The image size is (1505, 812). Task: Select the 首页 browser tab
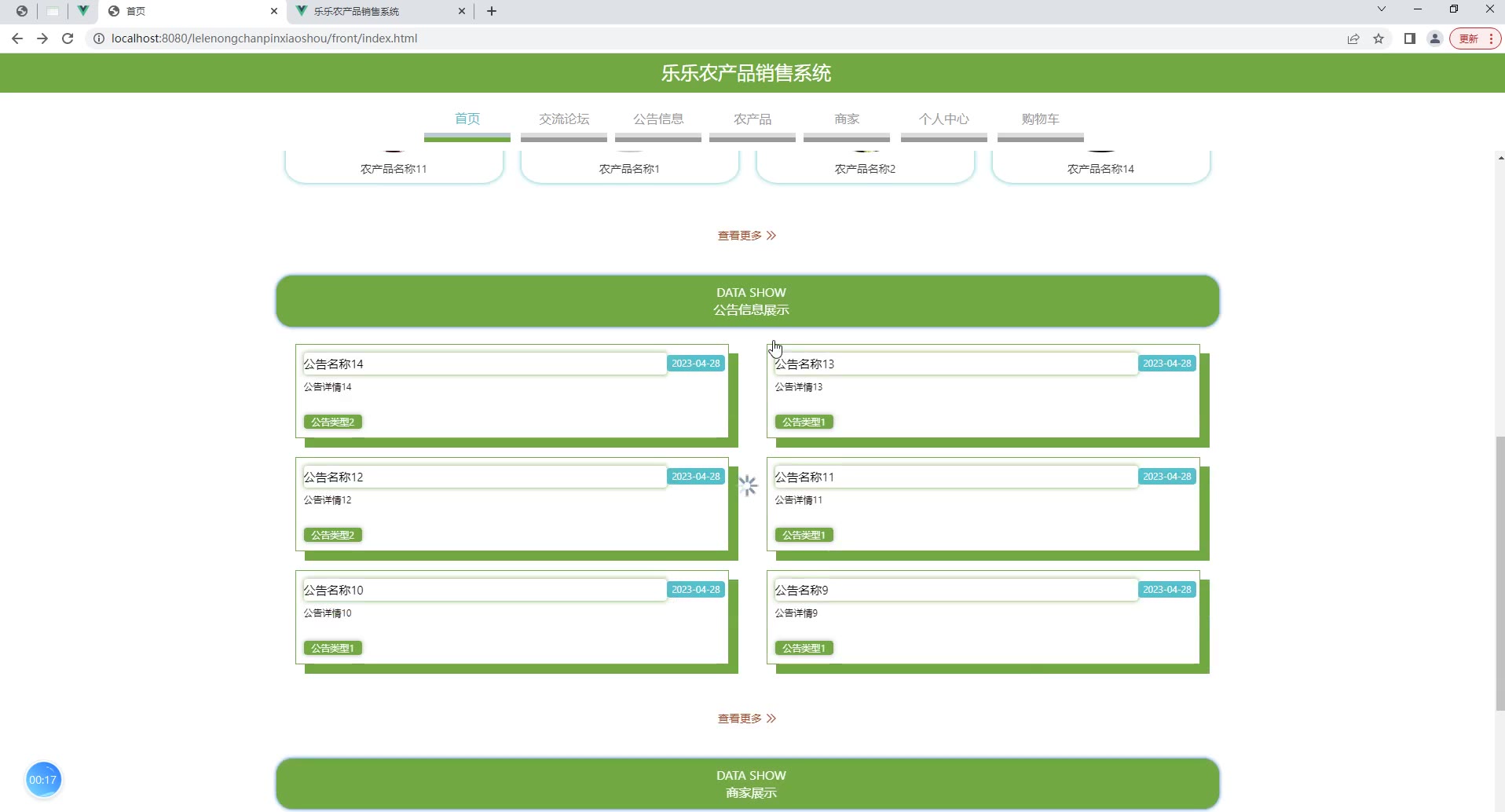(x=192, y=11)
